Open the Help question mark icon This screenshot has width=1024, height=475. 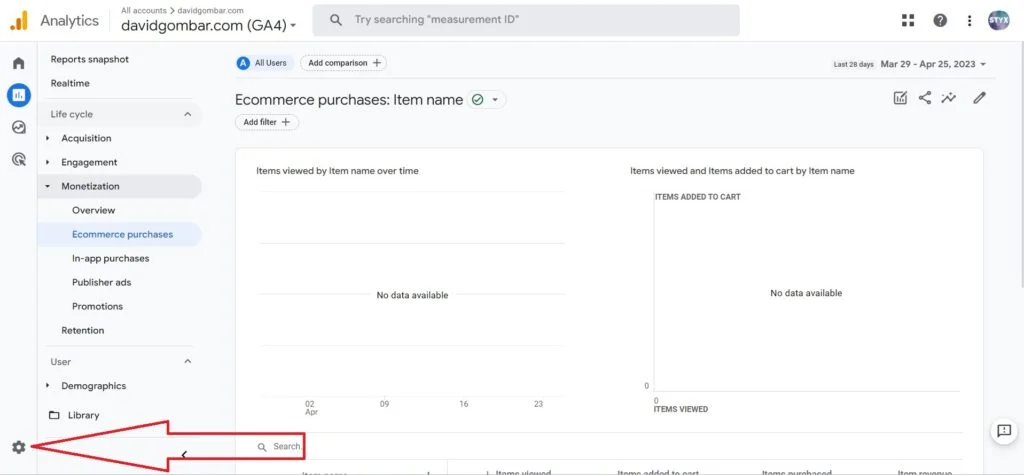(x=940, y=20)
